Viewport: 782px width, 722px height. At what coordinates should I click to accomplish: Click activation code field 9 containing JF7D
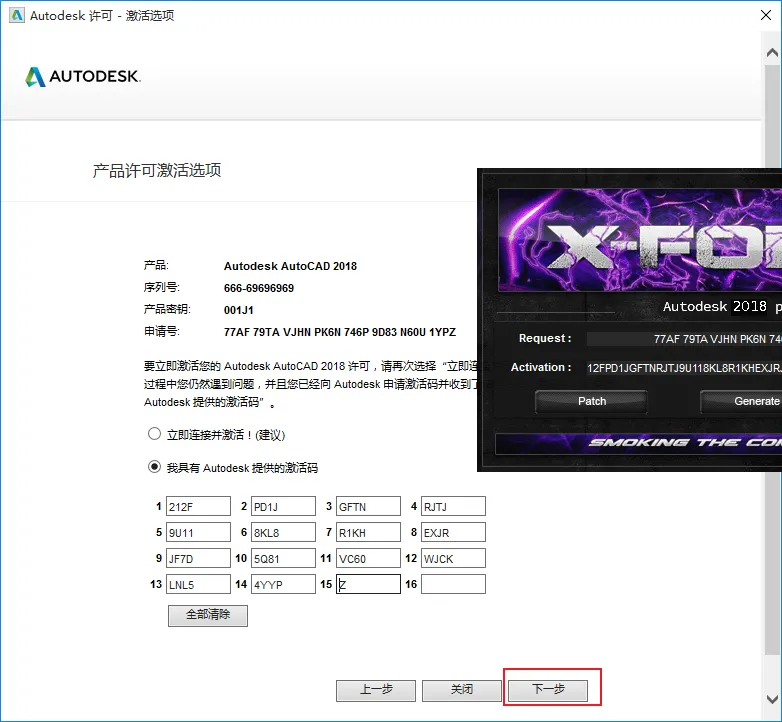(x=198, y=558)
